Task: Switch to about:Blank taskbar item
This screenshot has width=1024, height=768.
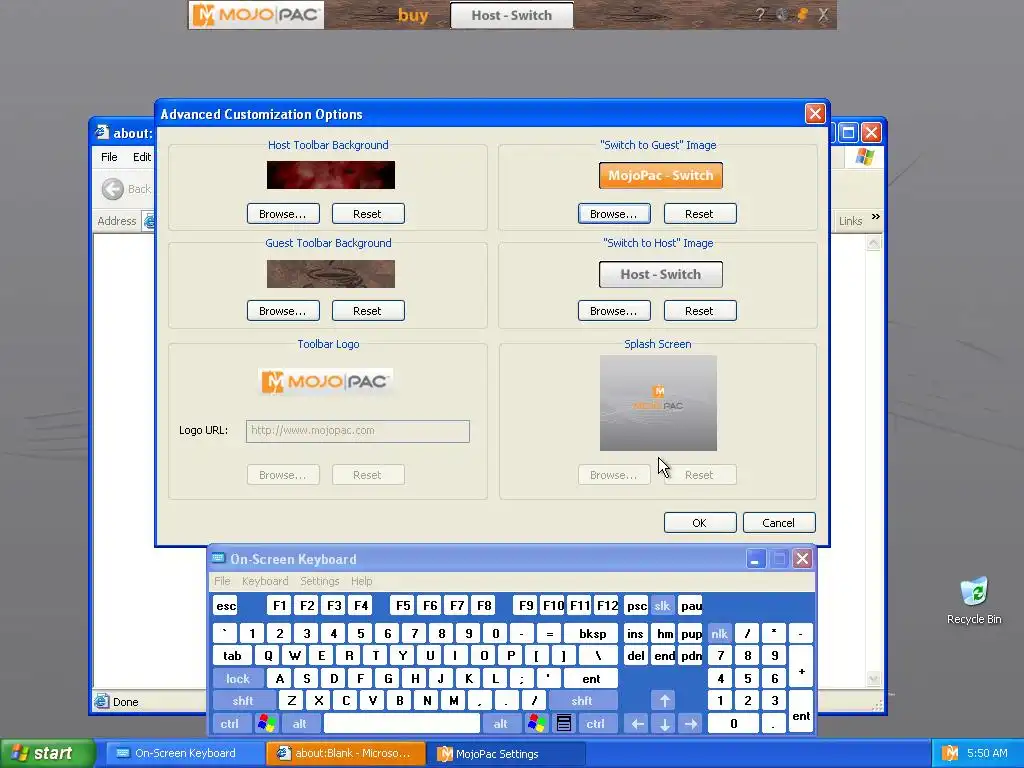Action: [346, 753]
